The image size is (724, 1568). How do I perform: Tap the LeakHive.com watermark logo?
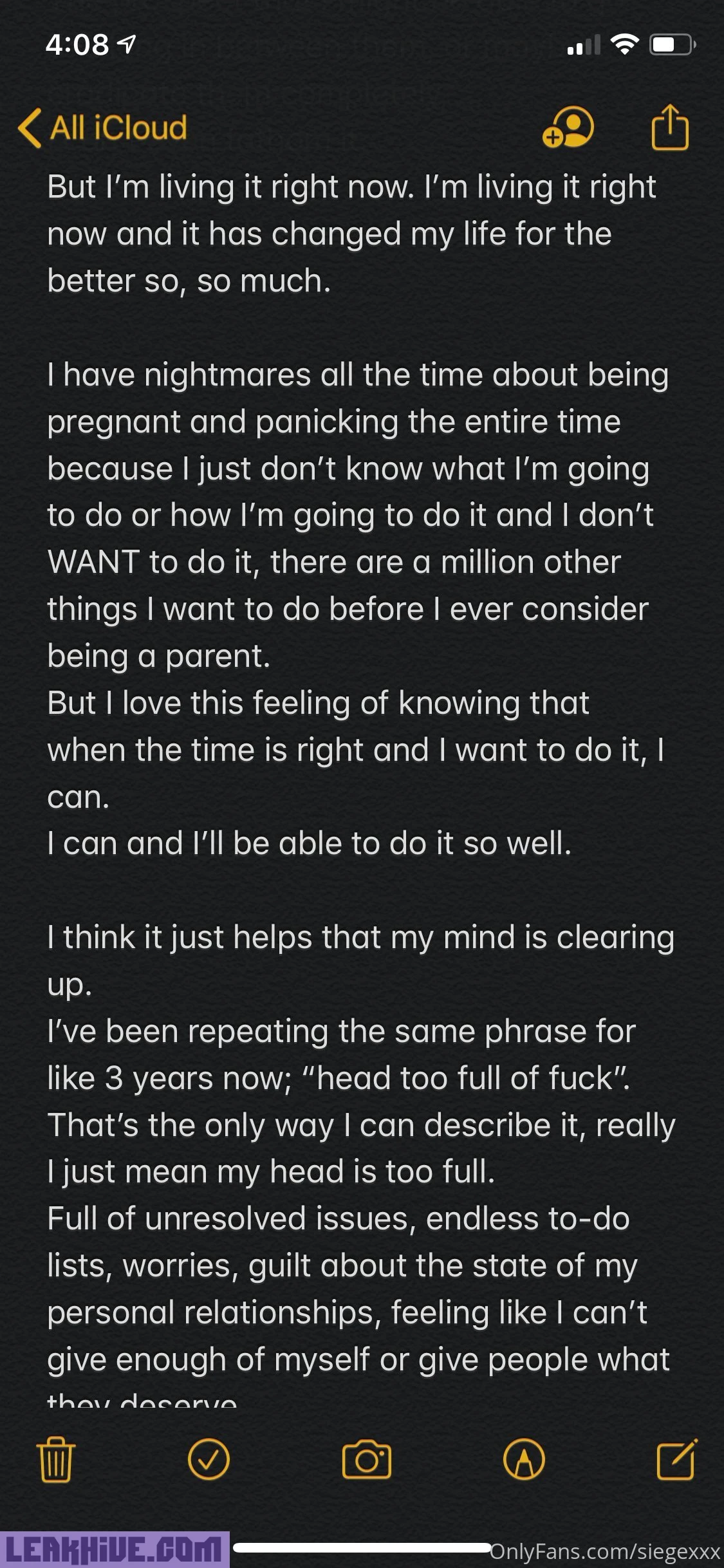[x=115, y=1550]
